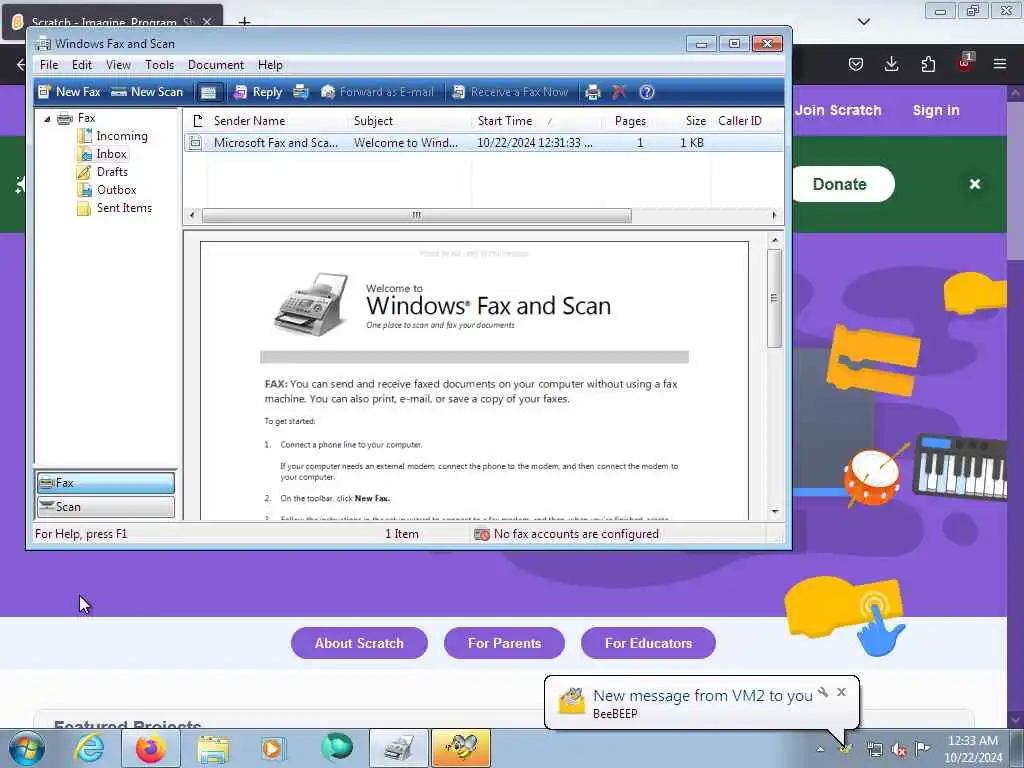Open the Tools menu

pos(159,65)
